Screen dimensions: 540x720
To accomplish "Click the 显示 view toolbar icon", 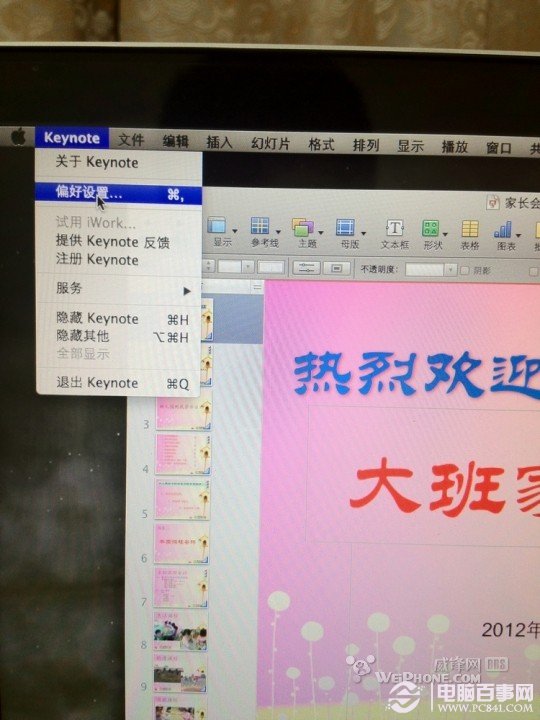I will pos(217,225).
